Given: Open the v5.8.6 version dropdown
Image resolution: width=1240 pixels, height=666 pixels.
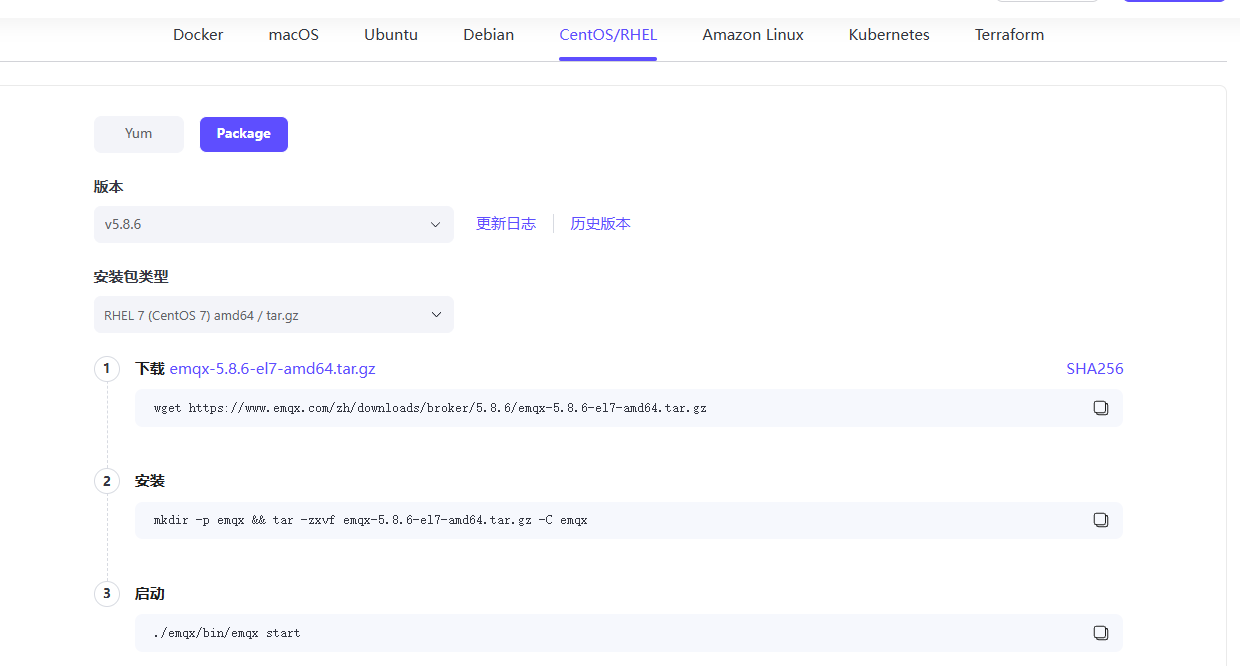Looking at the screenshot, I should pyautogui.click(x=274, y=224).
